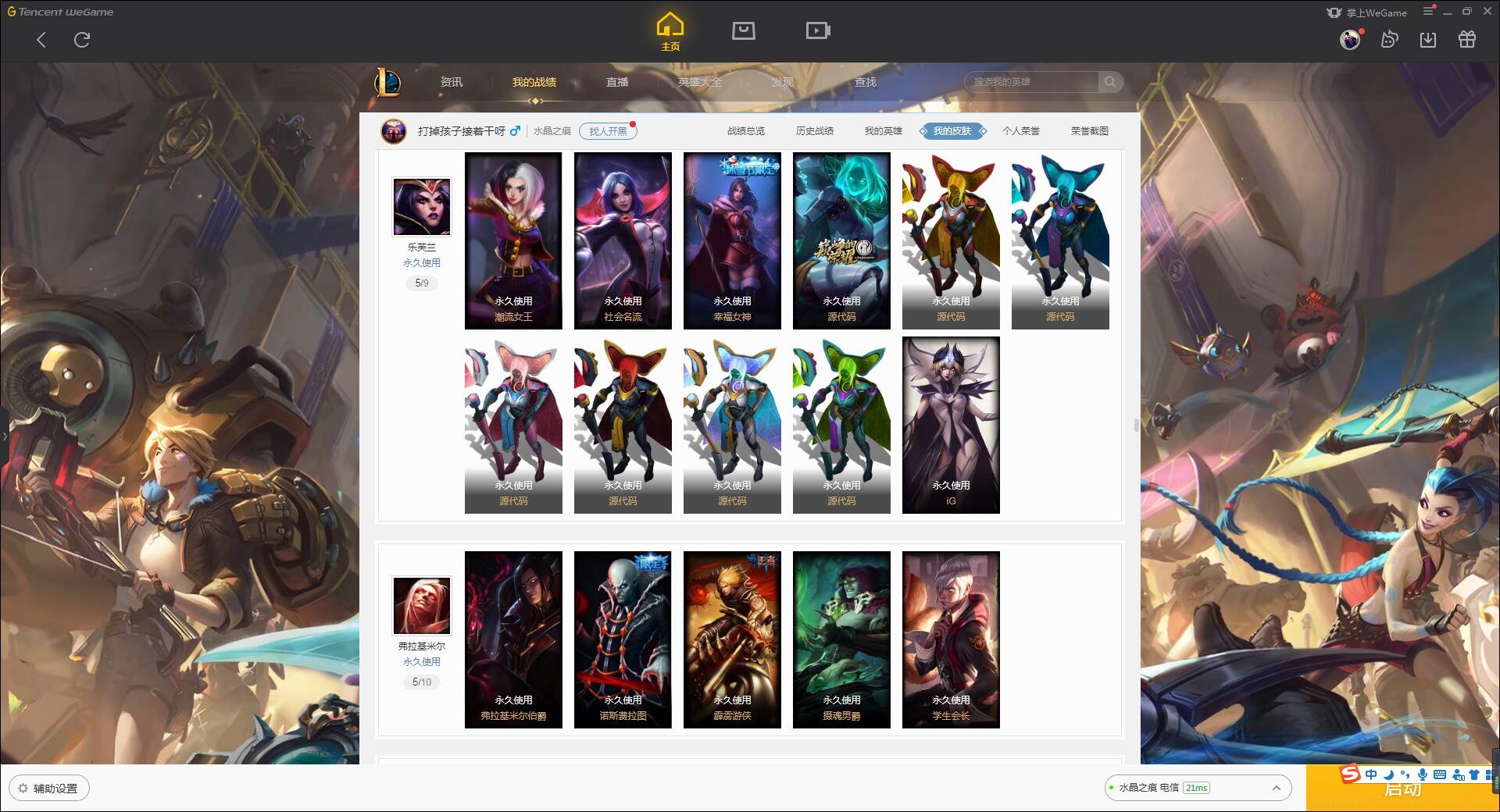Image resolution: width=1500 pixels, height=812 pixels.
Task: Click the 找人开黑 button
Action: (x=608, y=131)
